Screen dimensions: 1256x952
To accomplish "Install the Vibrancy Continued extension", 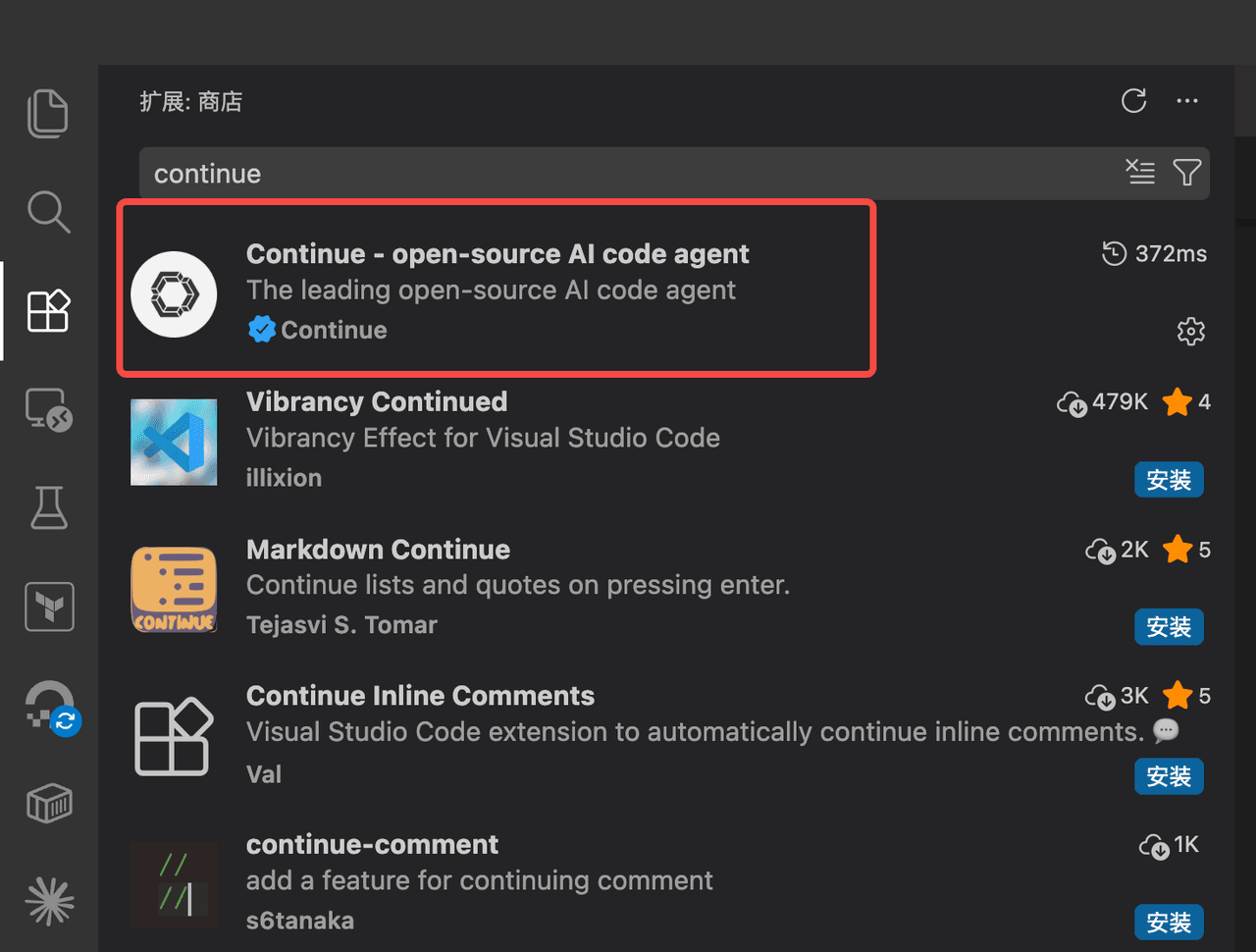I will tap(1169, 480).
